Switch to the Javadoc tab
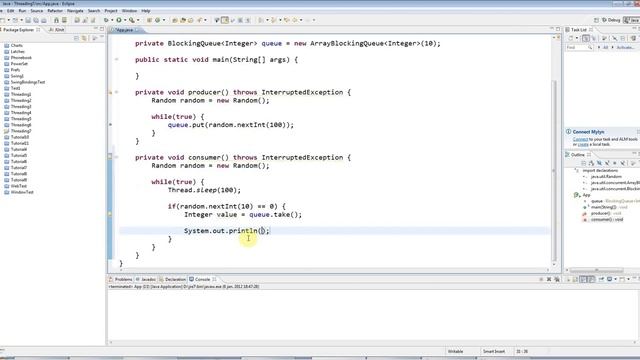This screenshot has width=640, height=360. pos(146,280)
